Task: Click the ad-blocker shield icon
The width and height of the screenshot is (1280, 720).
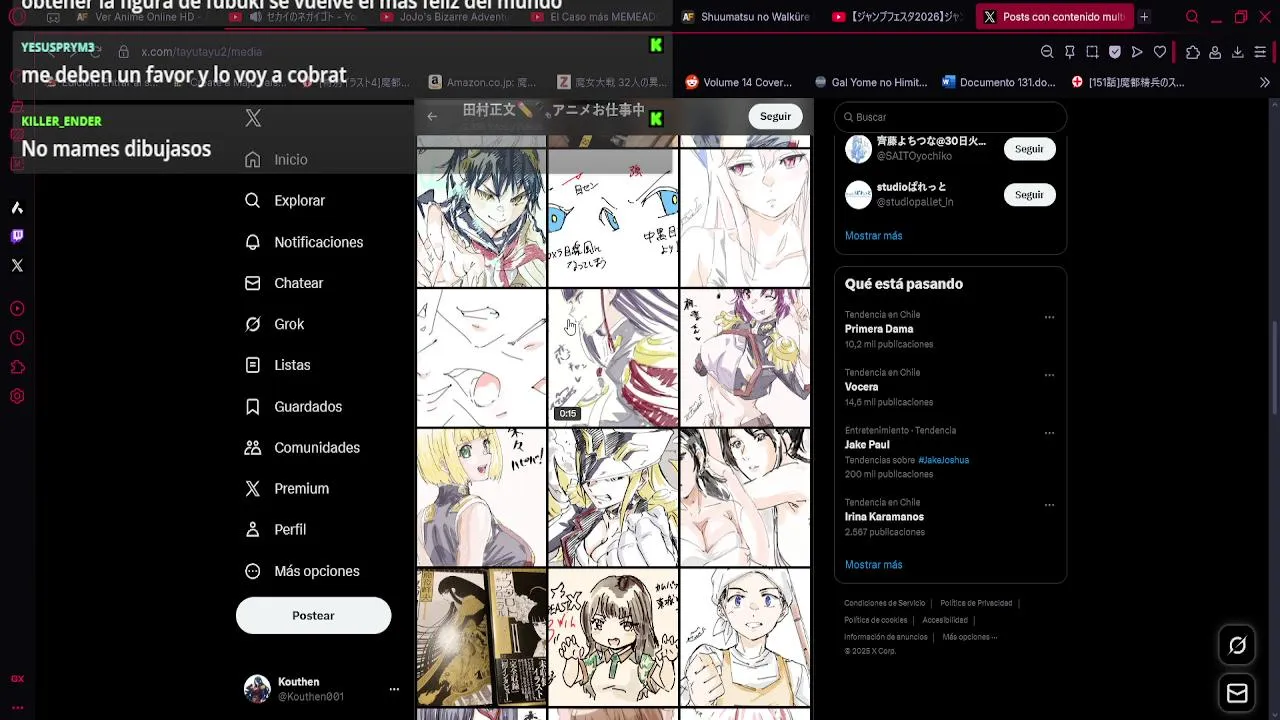Action: (1115, 52)
